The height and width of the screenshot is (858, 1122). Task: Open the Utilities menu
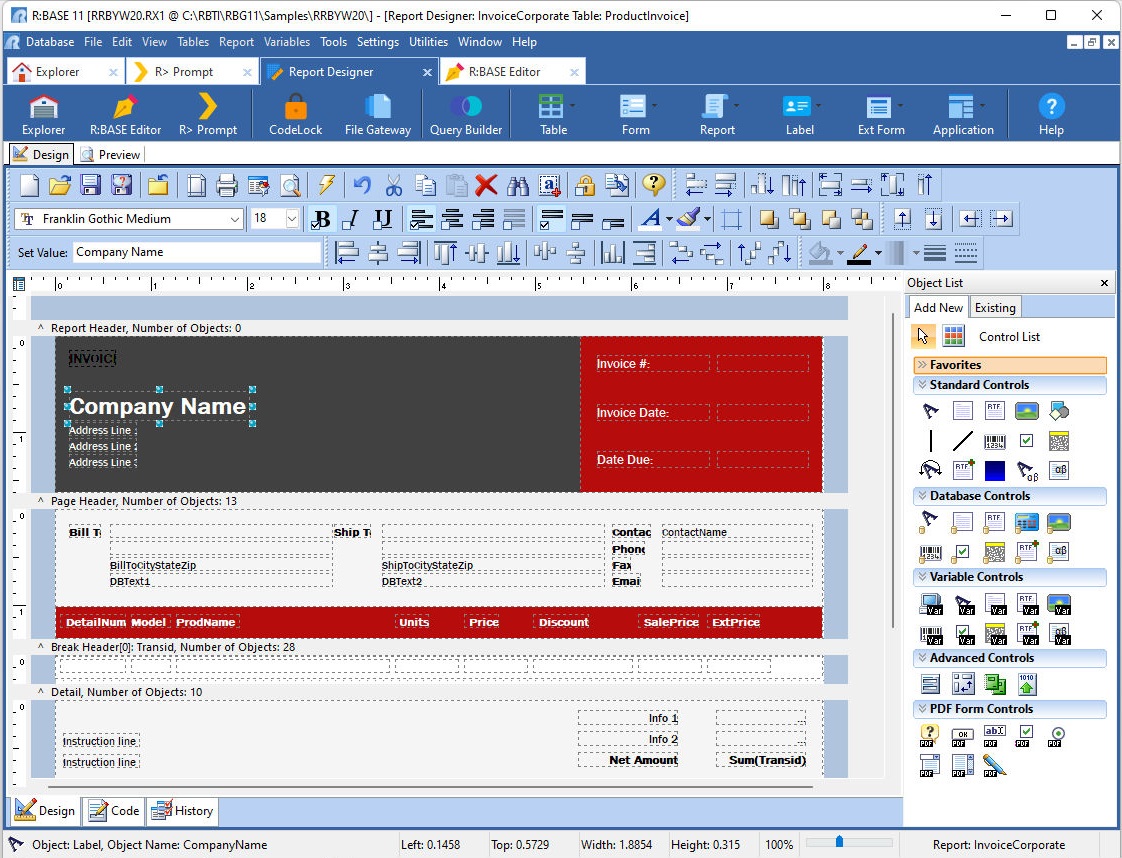point(428,42)
